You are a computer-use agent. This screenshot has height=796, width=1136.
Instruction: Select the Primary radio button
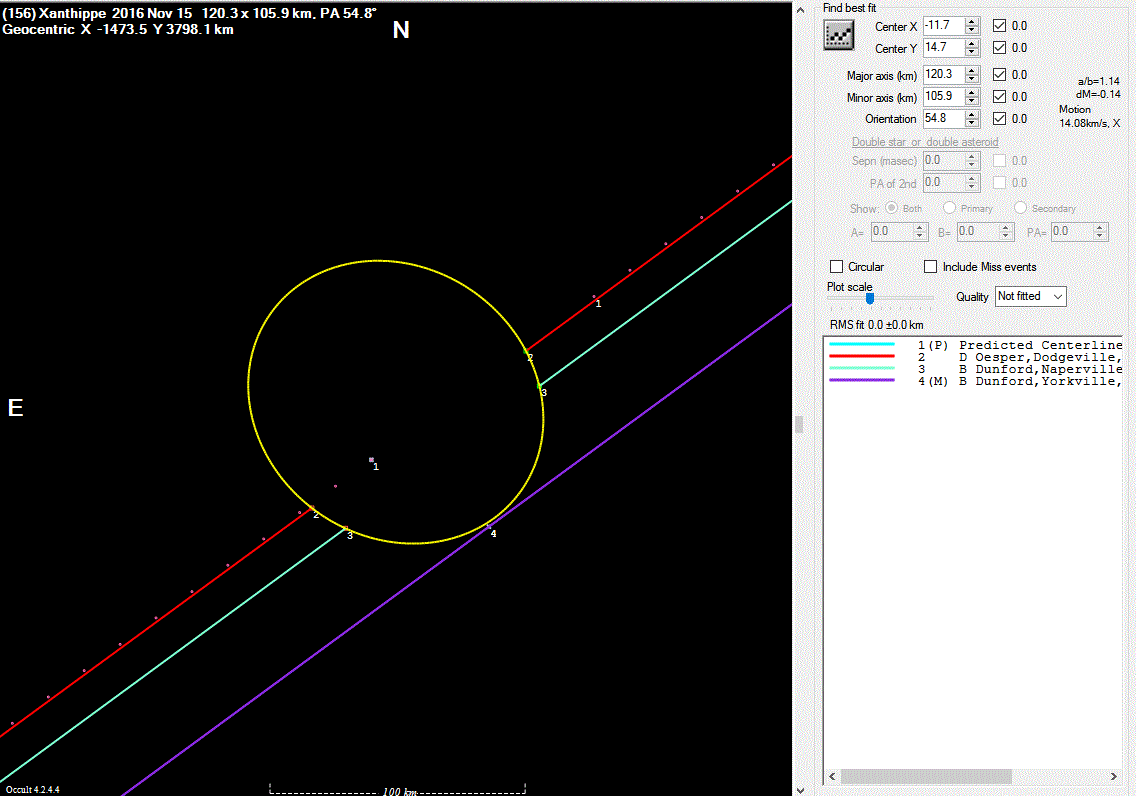pos(949,208)
